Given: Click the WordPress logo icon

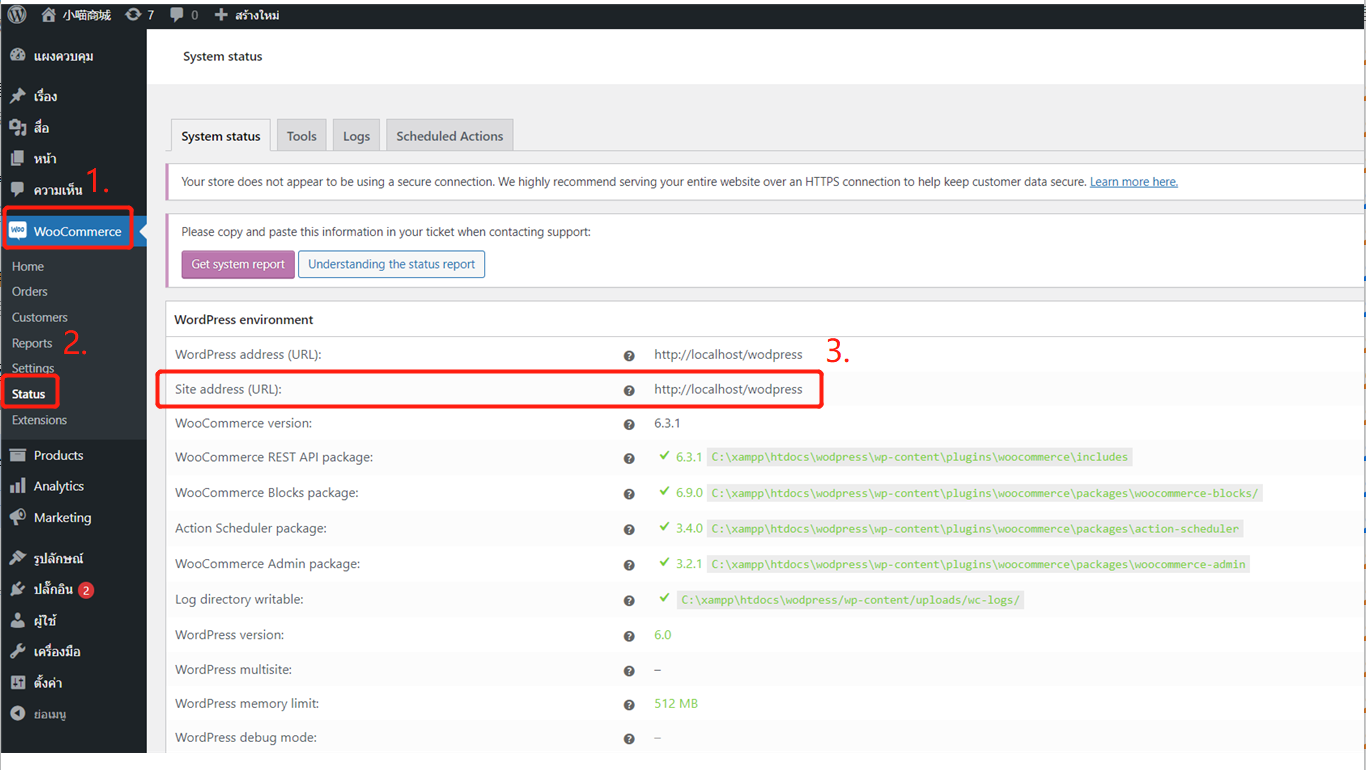Looking at the screenshot, I should [x=17, y=15].
